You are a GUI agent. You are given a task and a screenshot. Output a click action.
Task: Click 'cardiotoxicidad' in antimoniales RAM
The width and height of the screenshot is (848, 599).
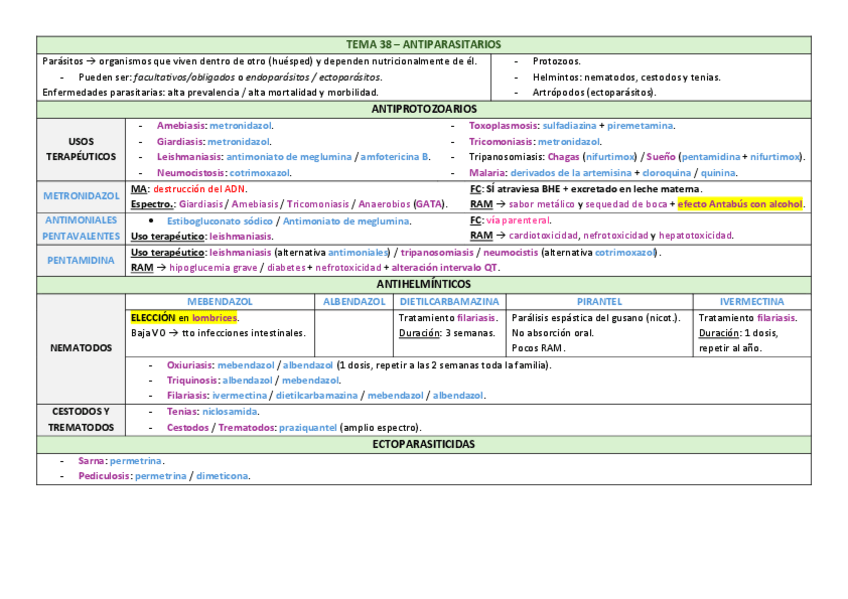tap(543, 236)
